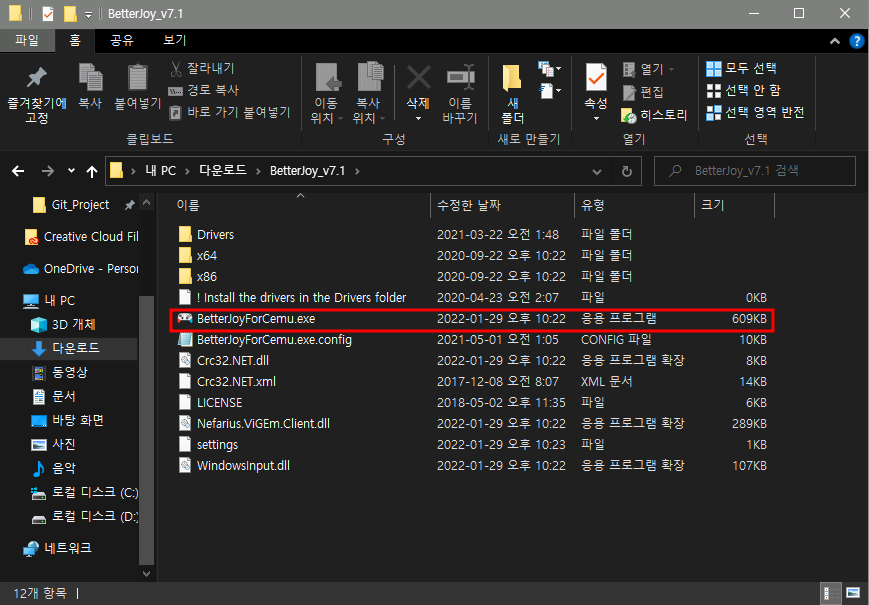
Task: Select Nefarius.ViGEm.Client.dll file
Action: 254,424
